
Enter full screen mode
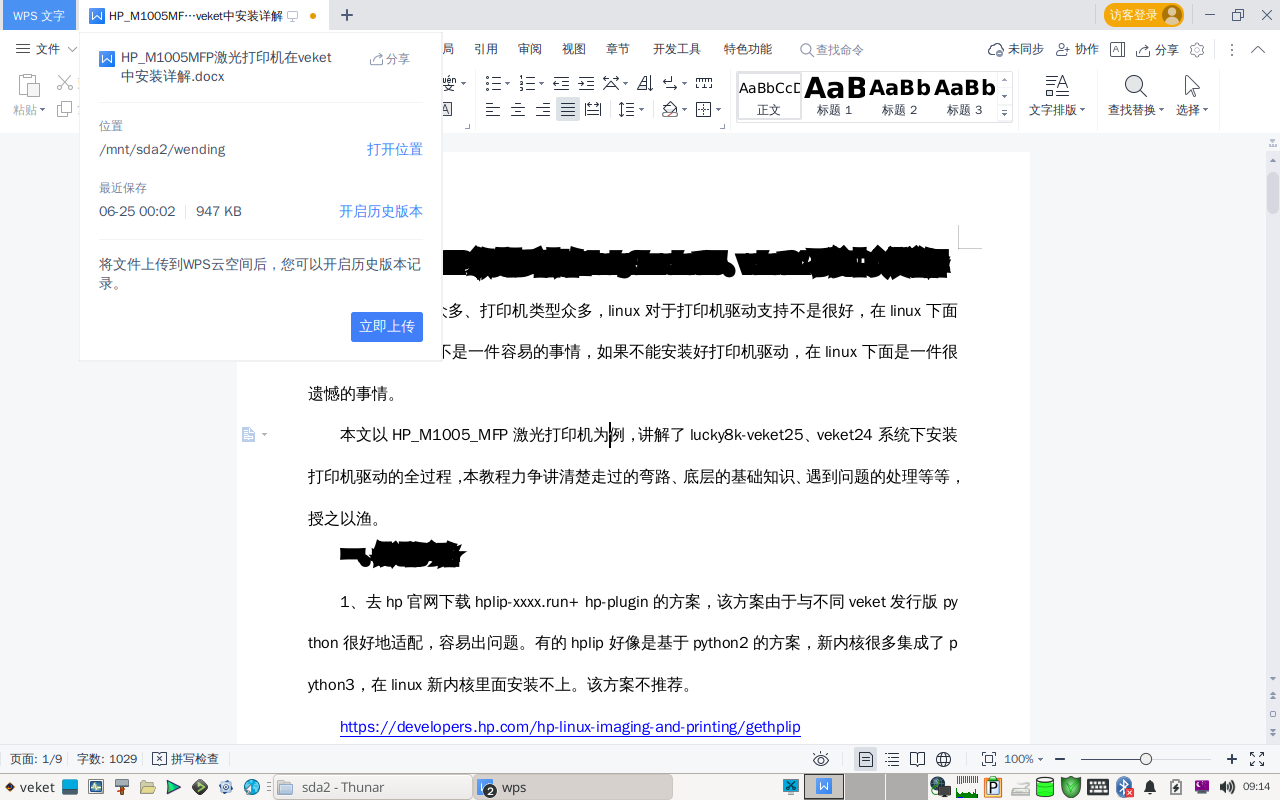1257,759
